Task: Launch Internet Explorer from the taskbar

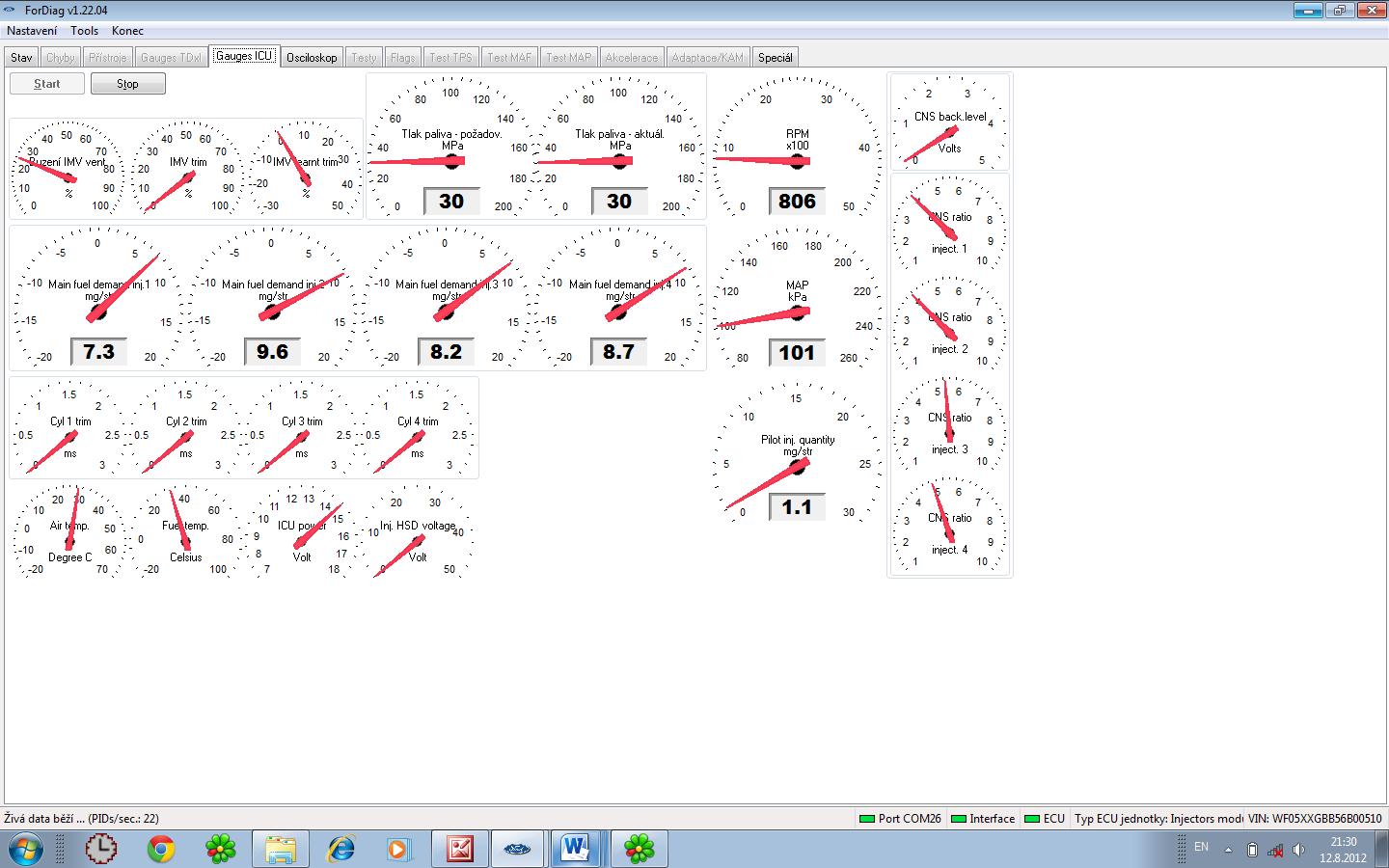Action: 340,849
